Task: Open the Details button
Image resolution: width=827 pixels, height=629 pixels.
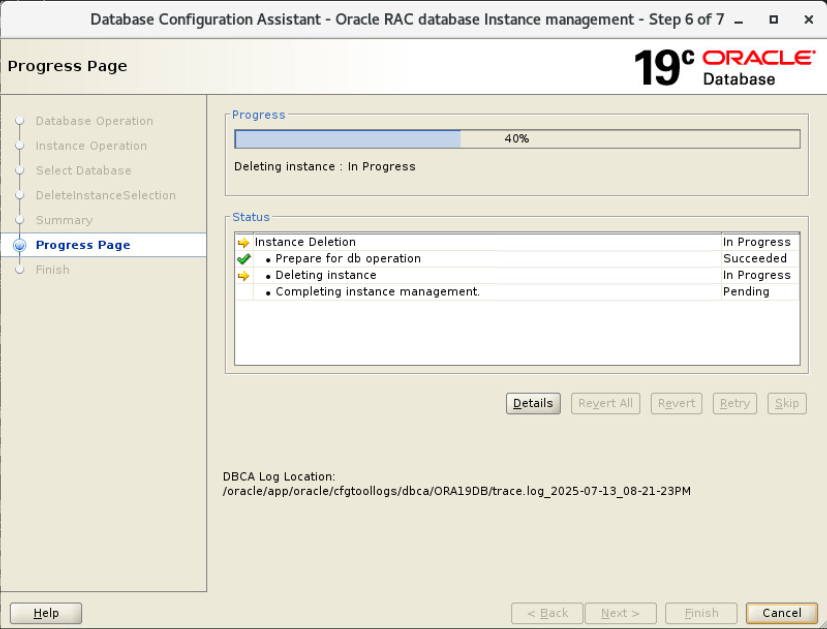Action: pyautogui.click(x=533, y=403)
